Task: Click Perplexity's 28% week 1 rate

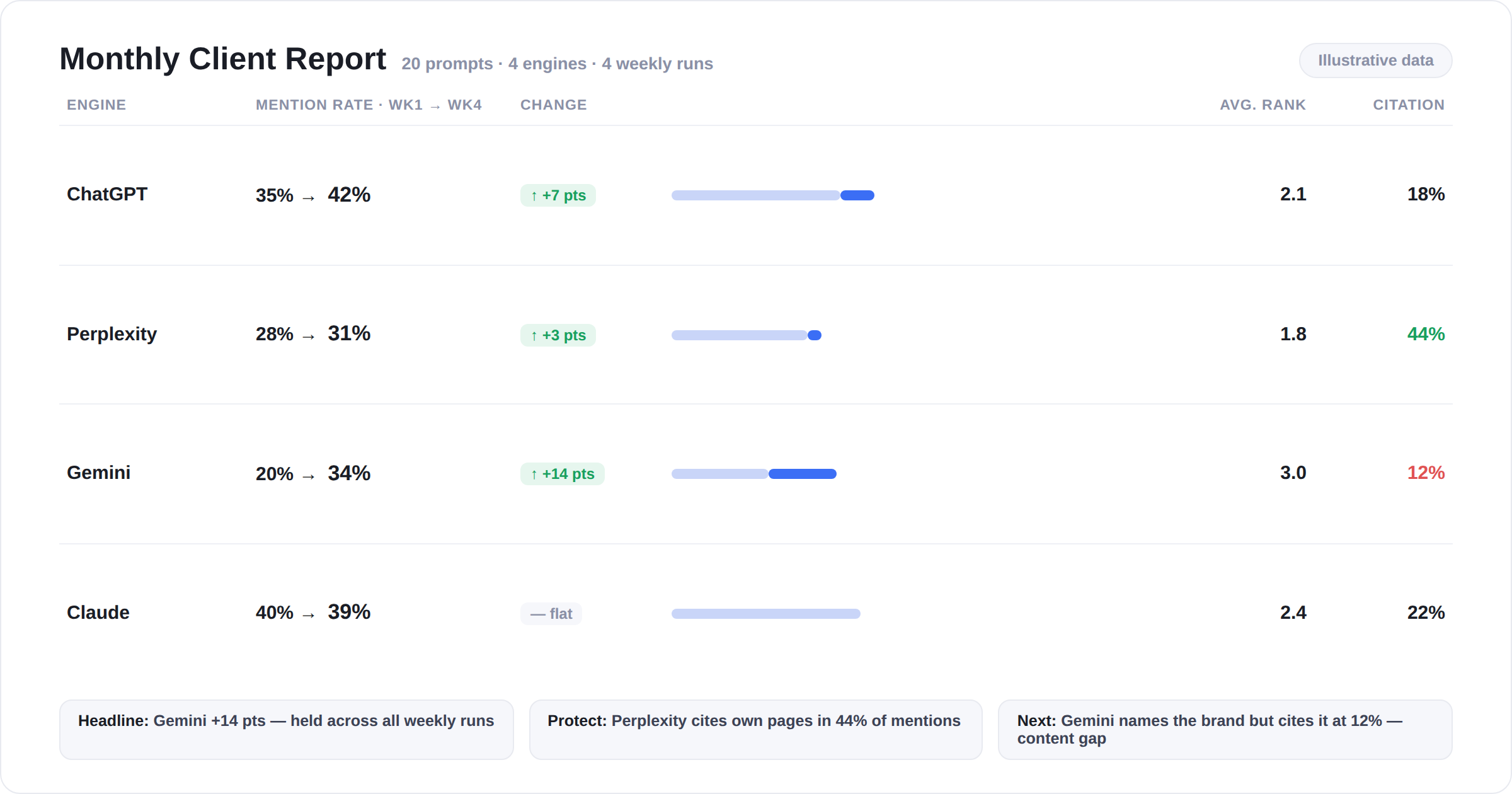Action: click(274, 334)
